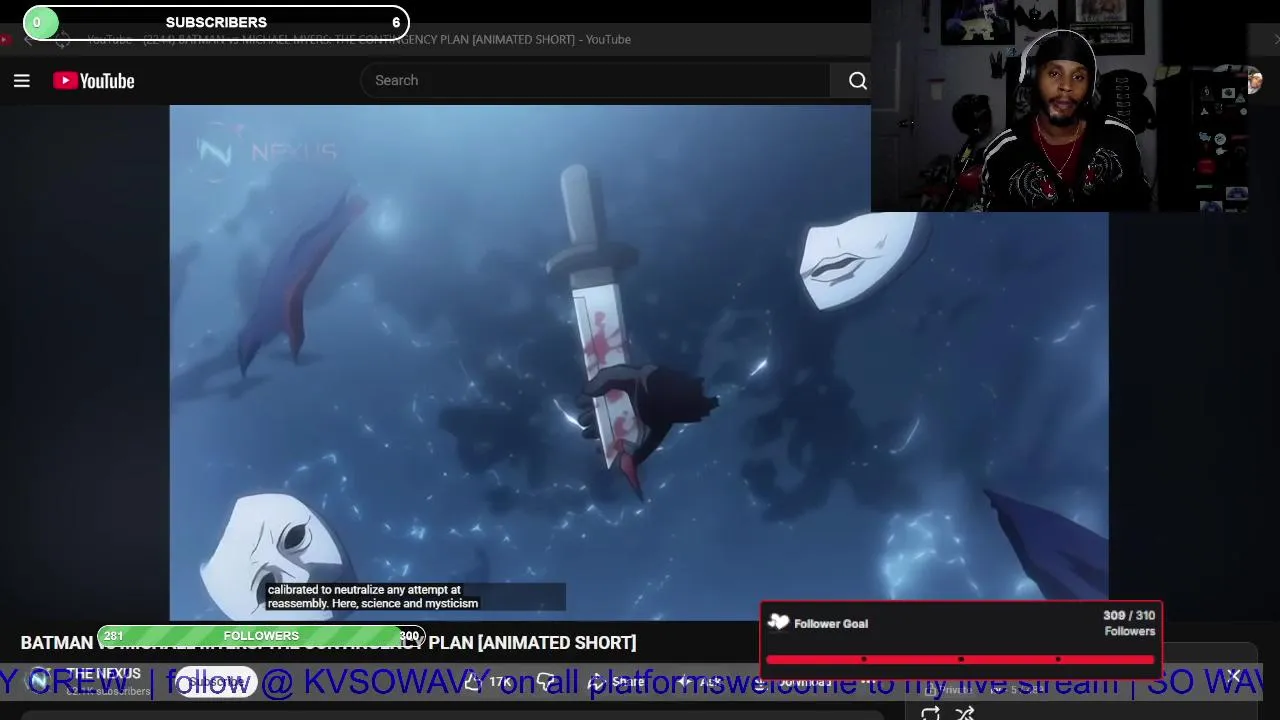Viewport: 1280px width, 720px height.
Task: Open the account avatar at top right
Action: [1254, 81]
